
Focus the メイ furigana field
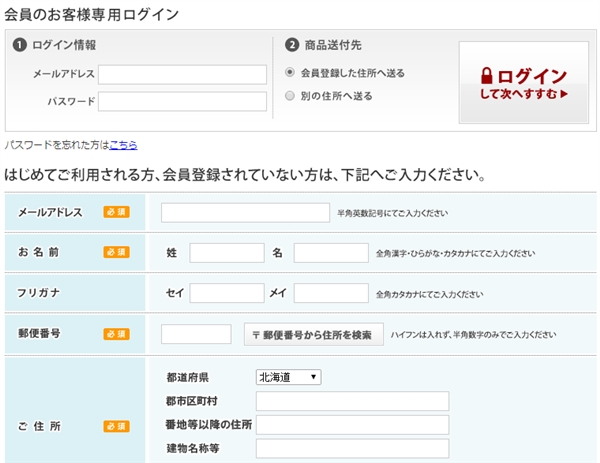coord(331,293)
